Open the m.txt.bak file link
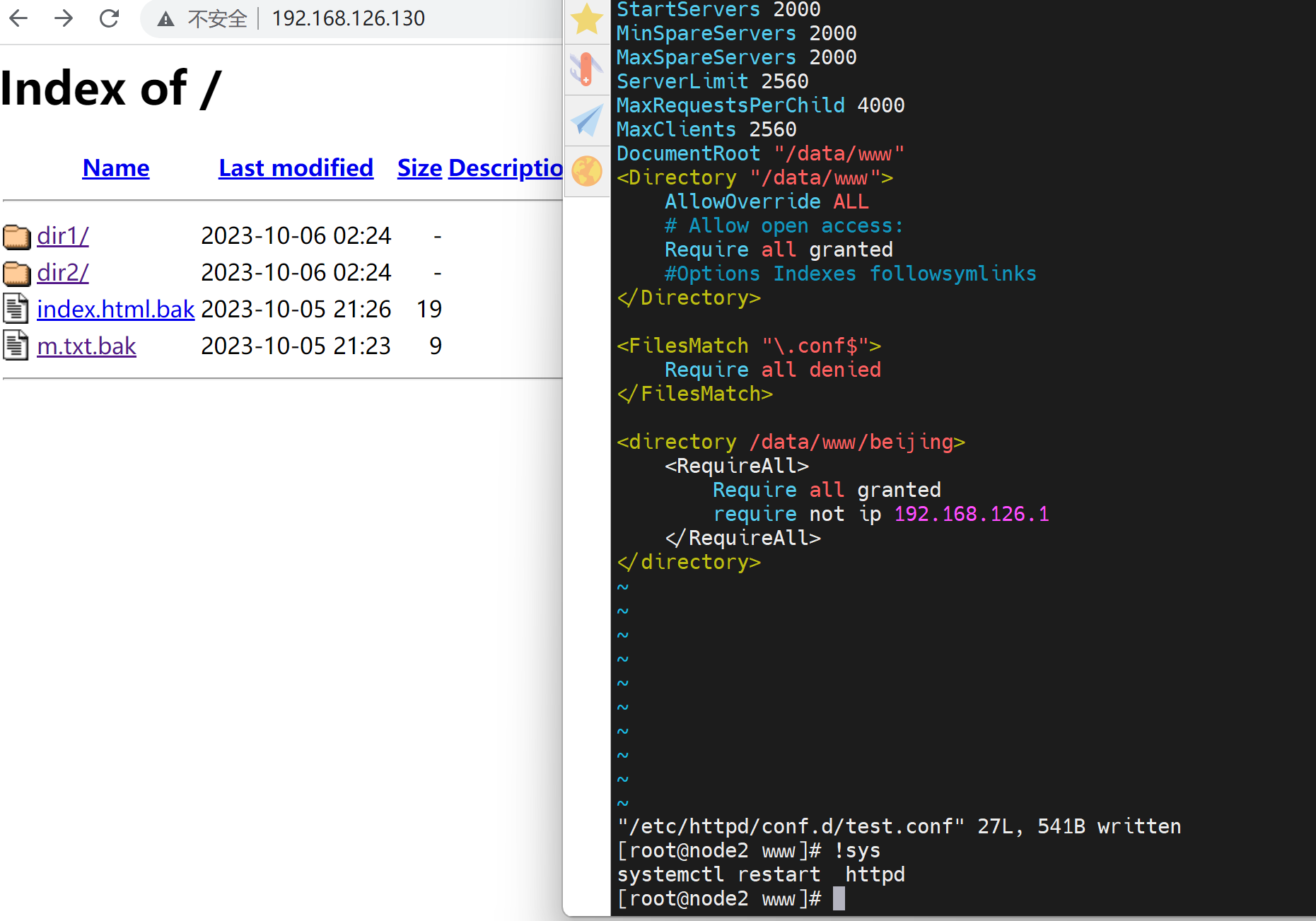This screenshot has height=921, width=1316. coord(86,346)
